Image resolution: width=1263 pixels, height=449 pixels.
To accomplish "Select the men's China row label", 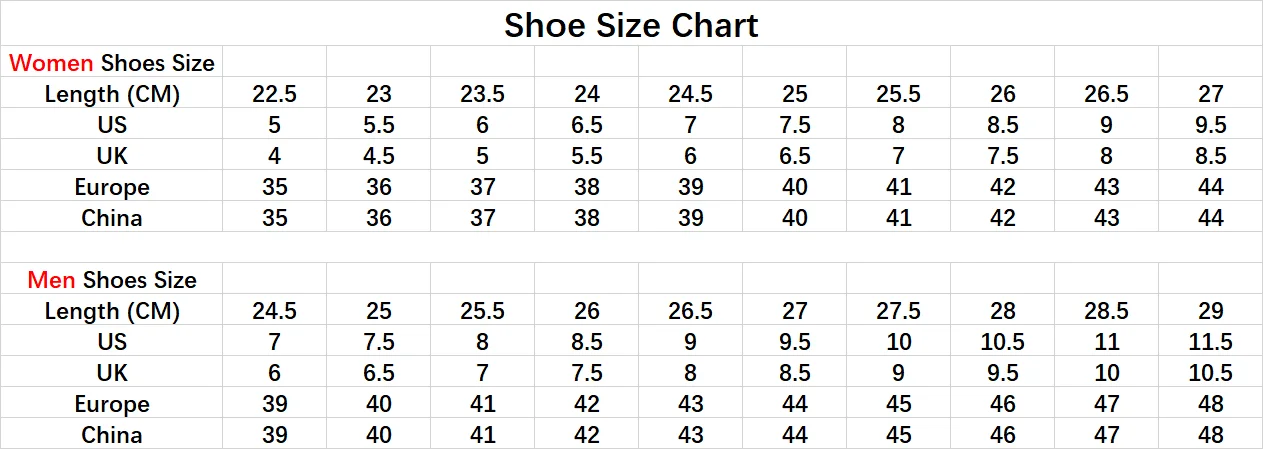I will coord(112,435).
